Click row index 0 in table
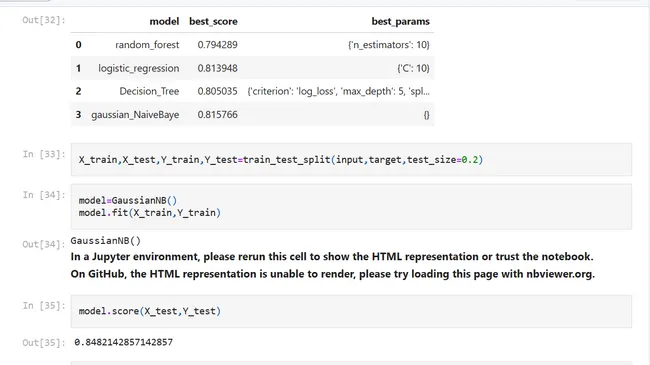 pyautogui.click(x=78, y=45)
